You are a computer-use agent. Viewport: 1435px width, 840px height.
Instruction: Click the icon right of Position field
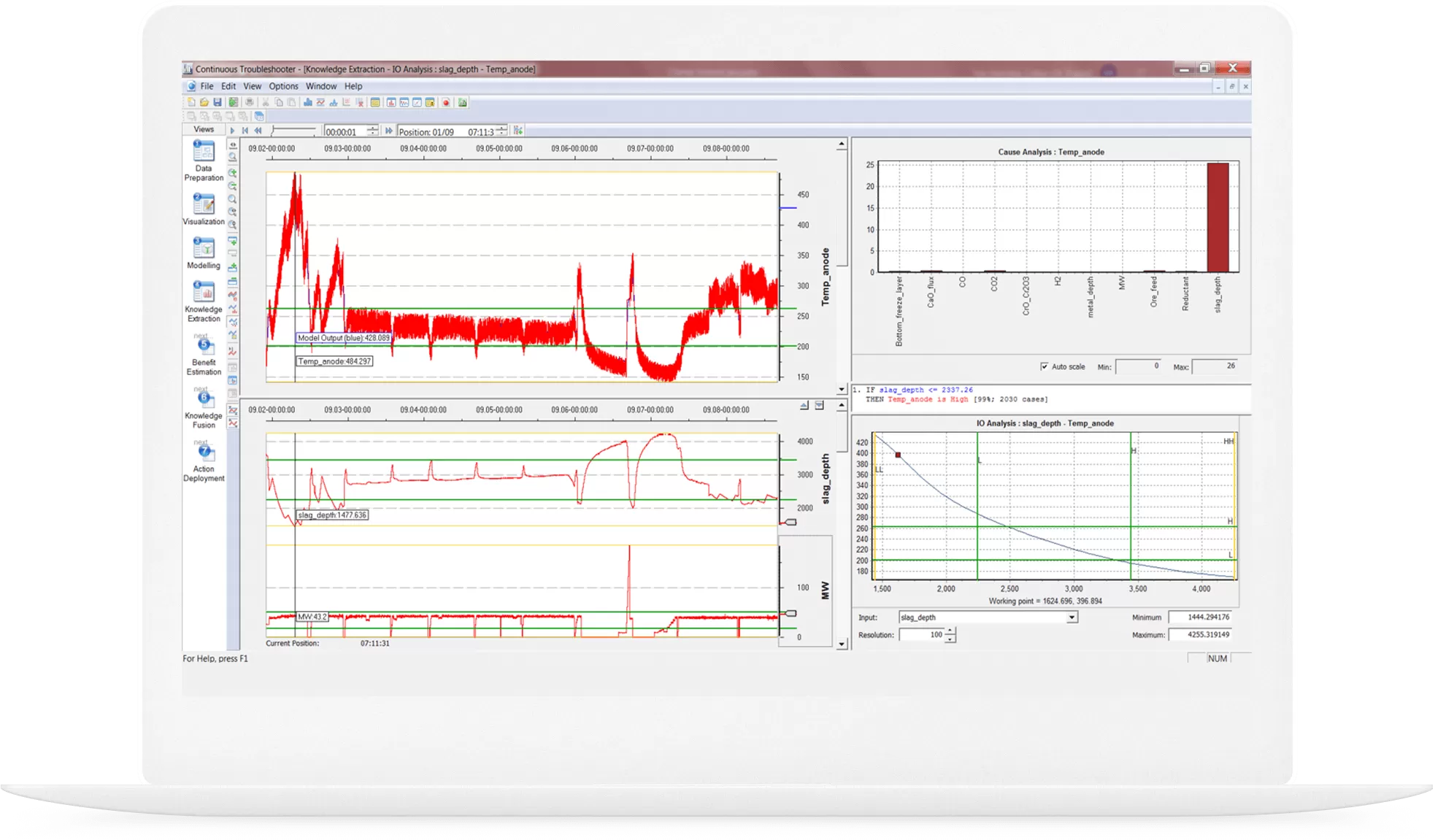518,131
